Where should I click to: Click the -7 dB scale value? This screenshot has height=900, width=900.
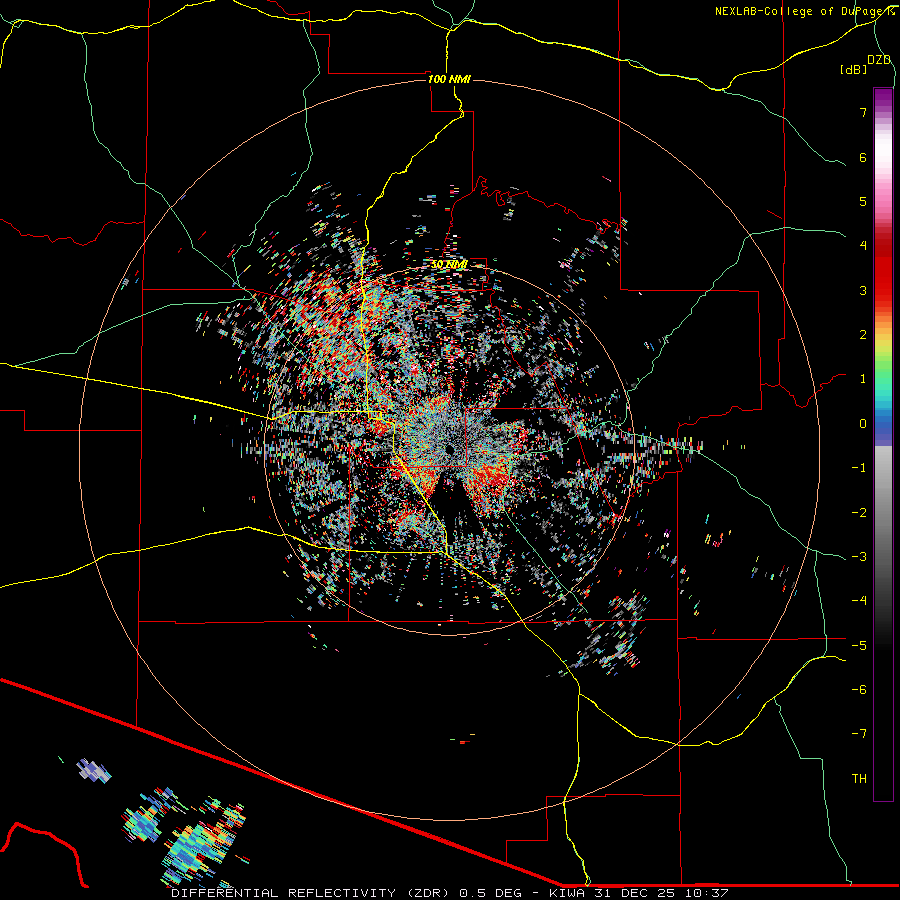click(x=859, y=734)
